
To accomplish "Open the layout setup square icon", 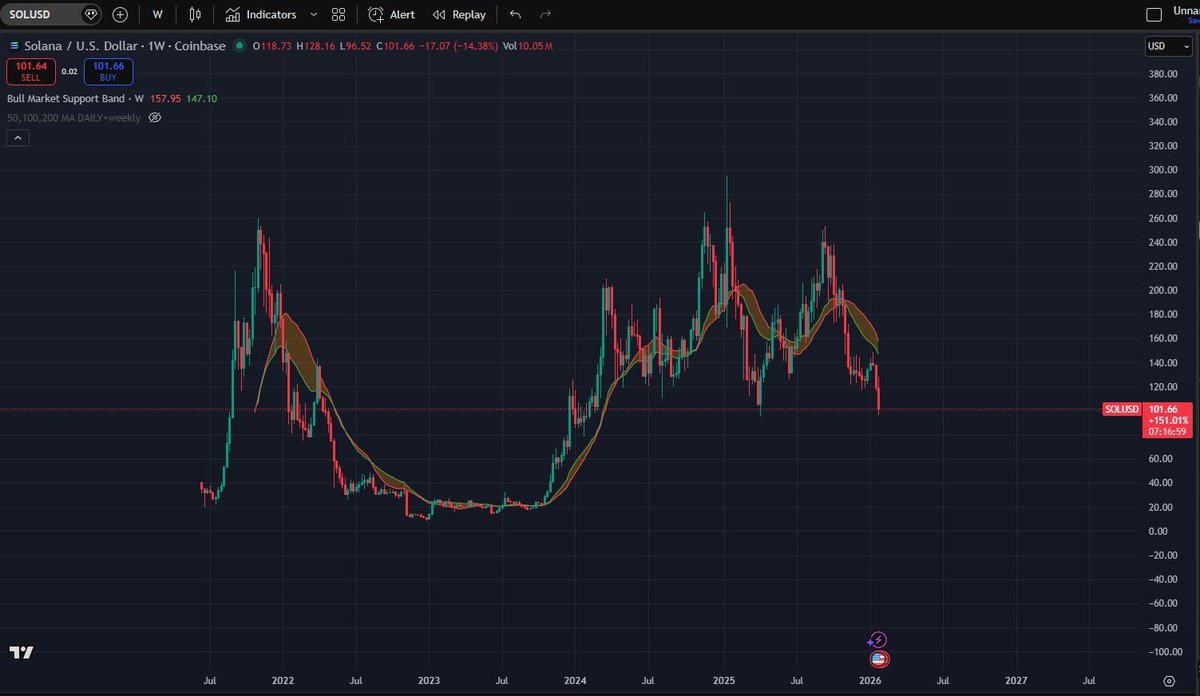I will pos(1154,15).
